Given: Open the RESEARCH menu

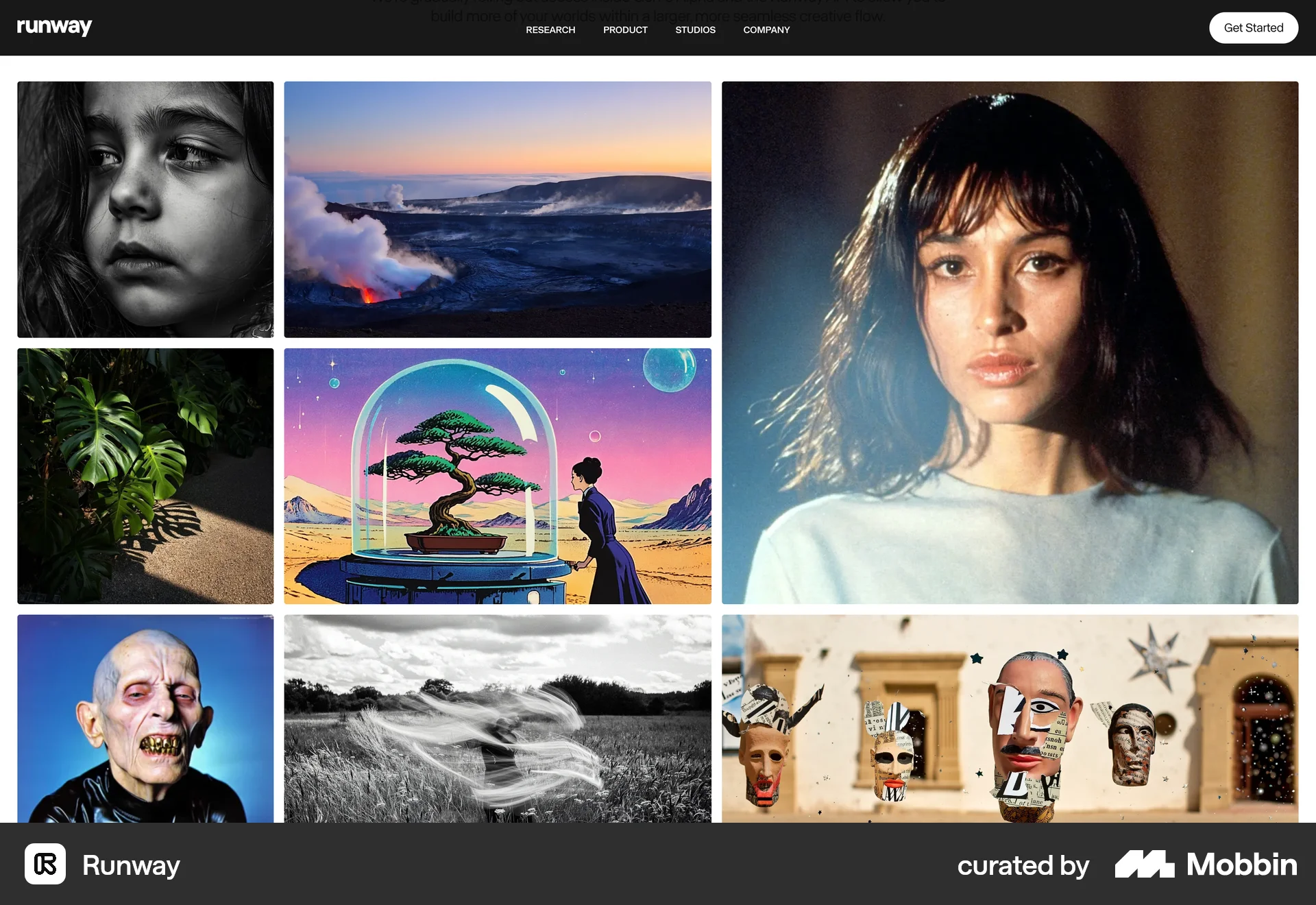Looking at the screenshot, I should [x=550, y=29].
